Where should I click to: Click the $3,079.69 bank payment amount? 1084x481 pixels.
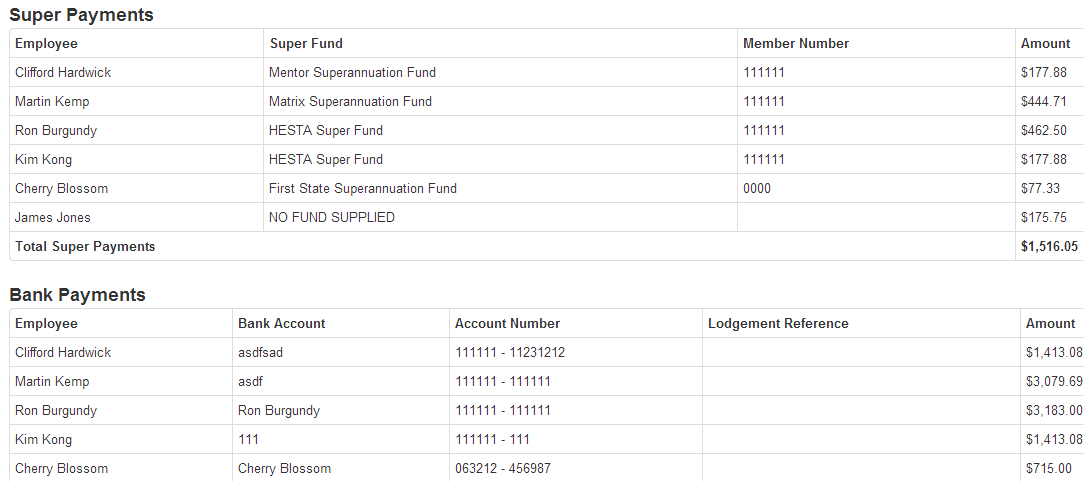tap(1054, 382)
